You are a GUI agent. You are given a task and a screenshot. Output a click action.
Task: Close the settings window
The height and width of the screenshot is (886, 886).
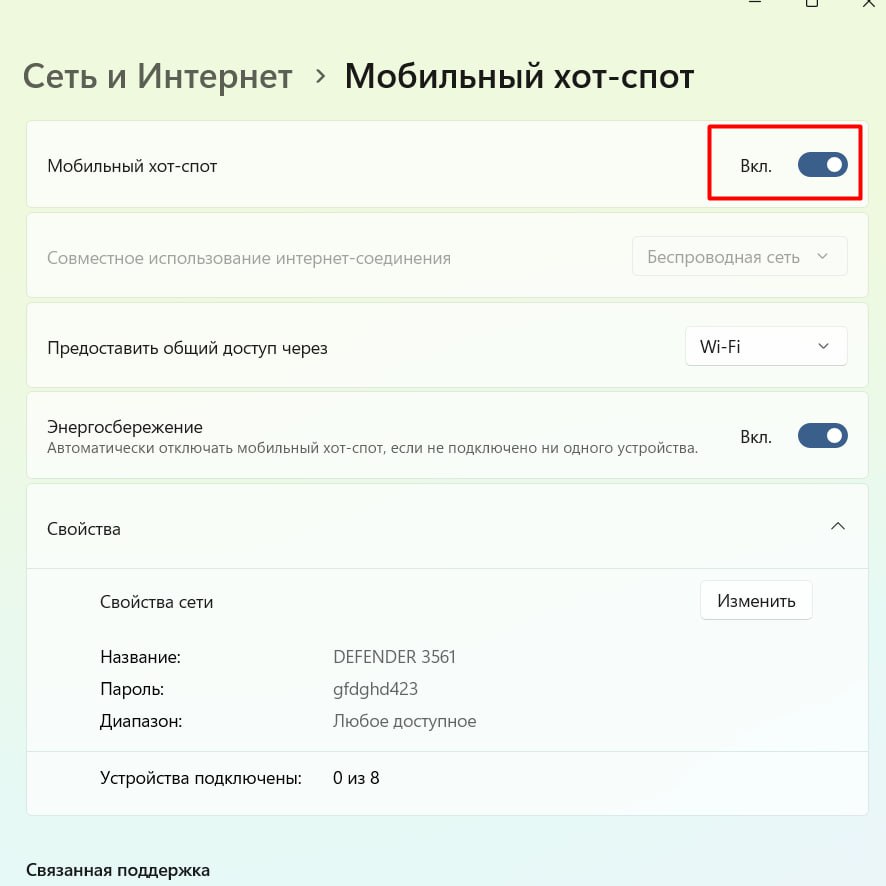[x=868, y=4]
